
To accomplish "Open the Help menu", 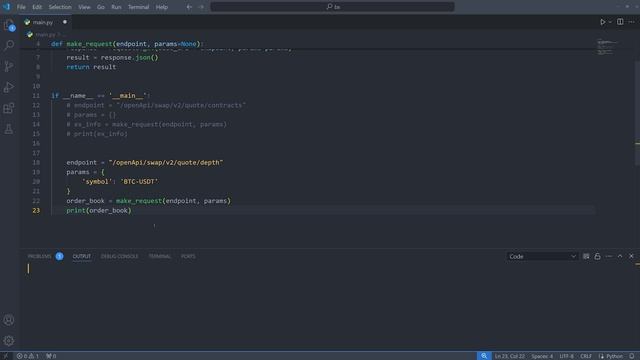I will pos(162,7).
